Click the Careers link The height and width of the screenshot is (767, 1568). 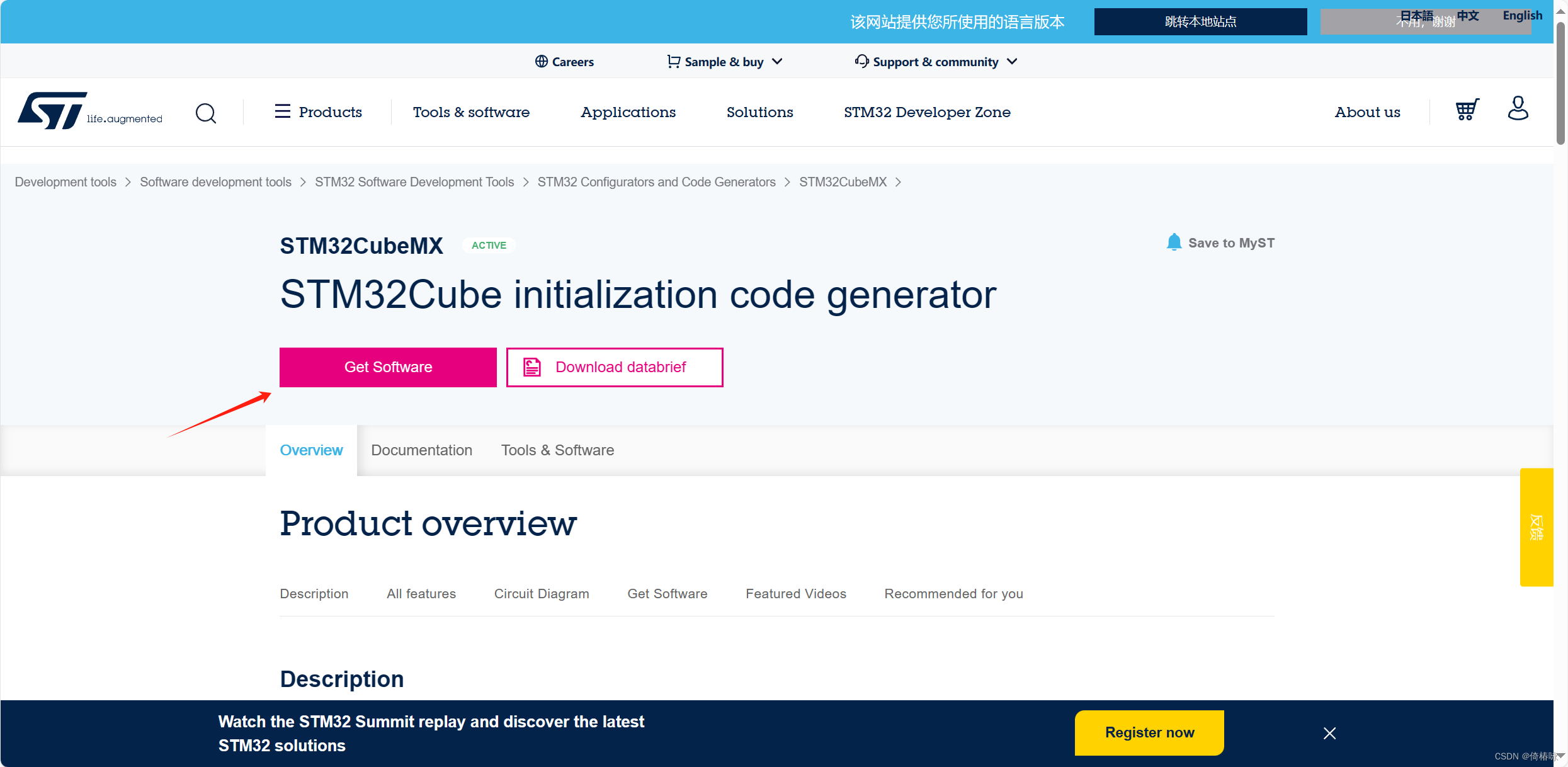click(x=572, y=62)
